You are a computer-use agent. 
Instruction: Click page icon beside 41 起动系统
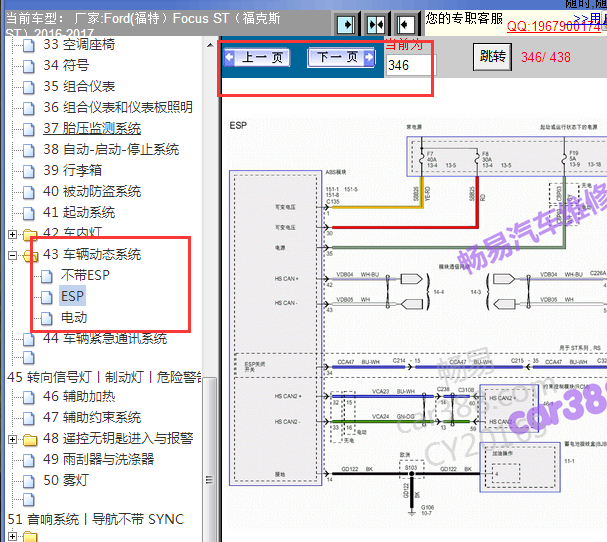[x=29, y=213]
